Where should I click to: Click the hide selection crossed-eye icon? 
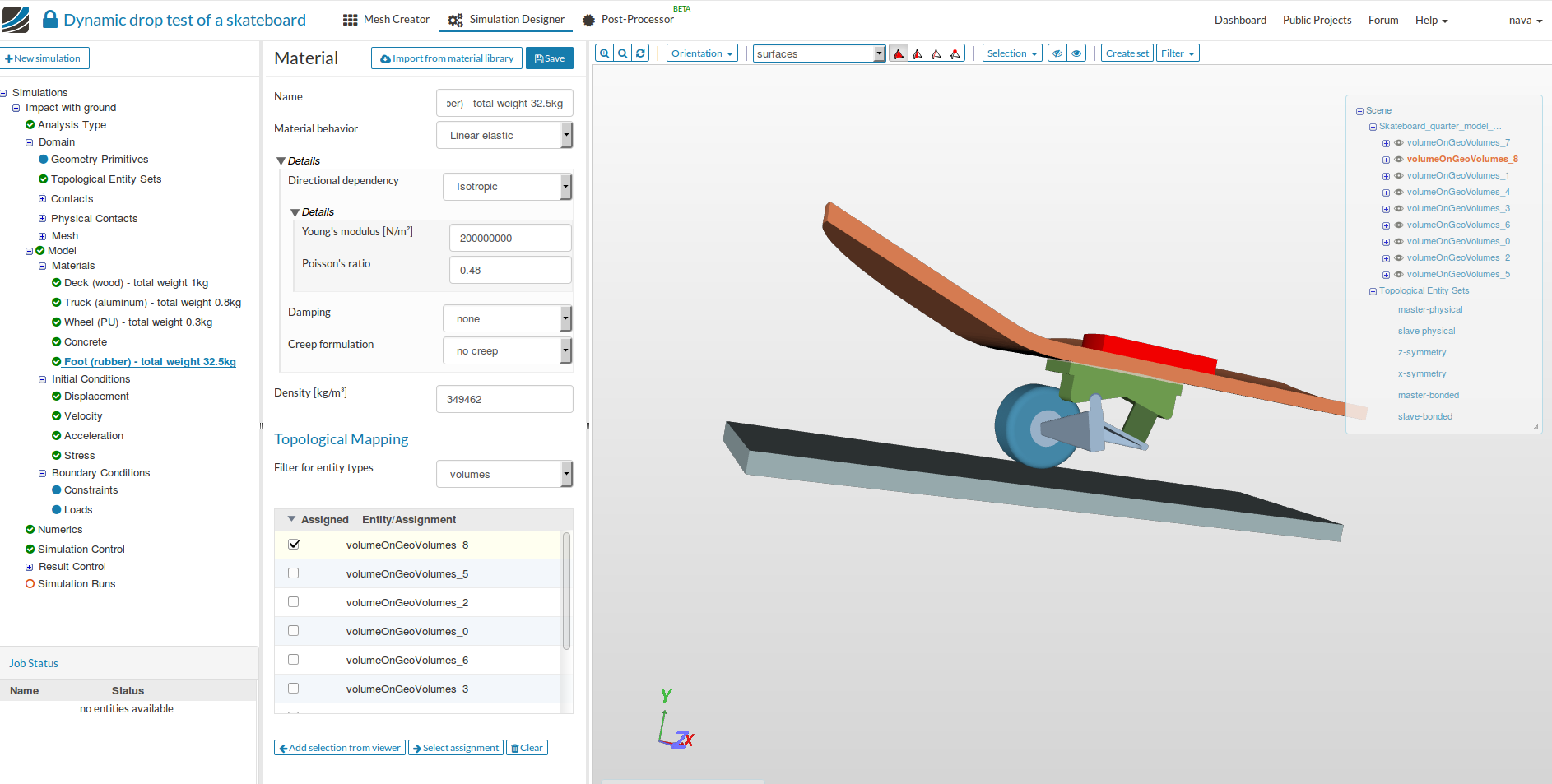1057,53
